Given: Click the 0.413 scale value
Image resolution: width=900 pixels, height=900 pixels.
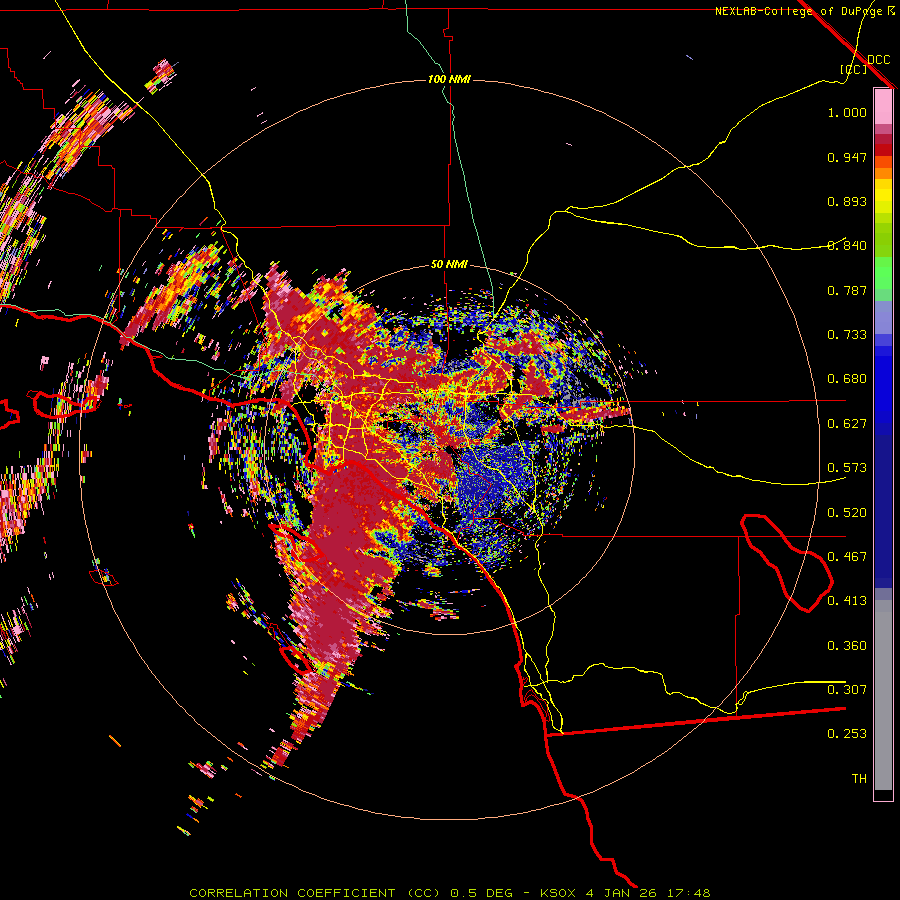Looking at the screenshot, I should click(847, 601).
